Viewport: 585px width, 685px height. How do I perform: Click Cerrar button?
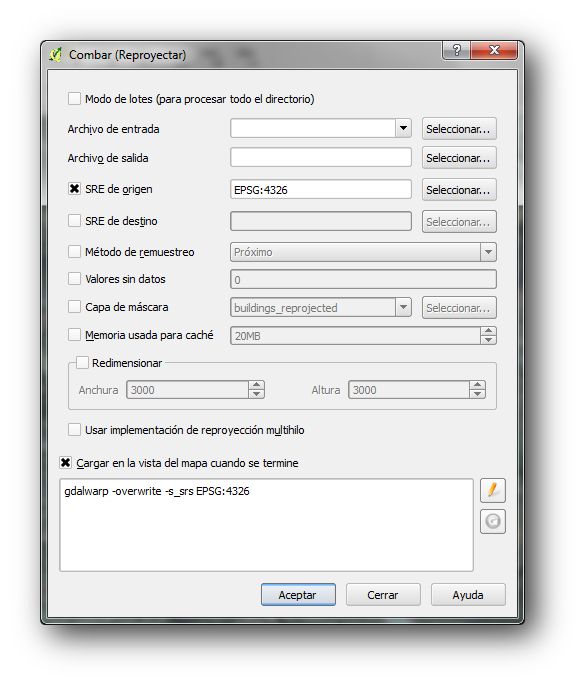click(383, 595)
